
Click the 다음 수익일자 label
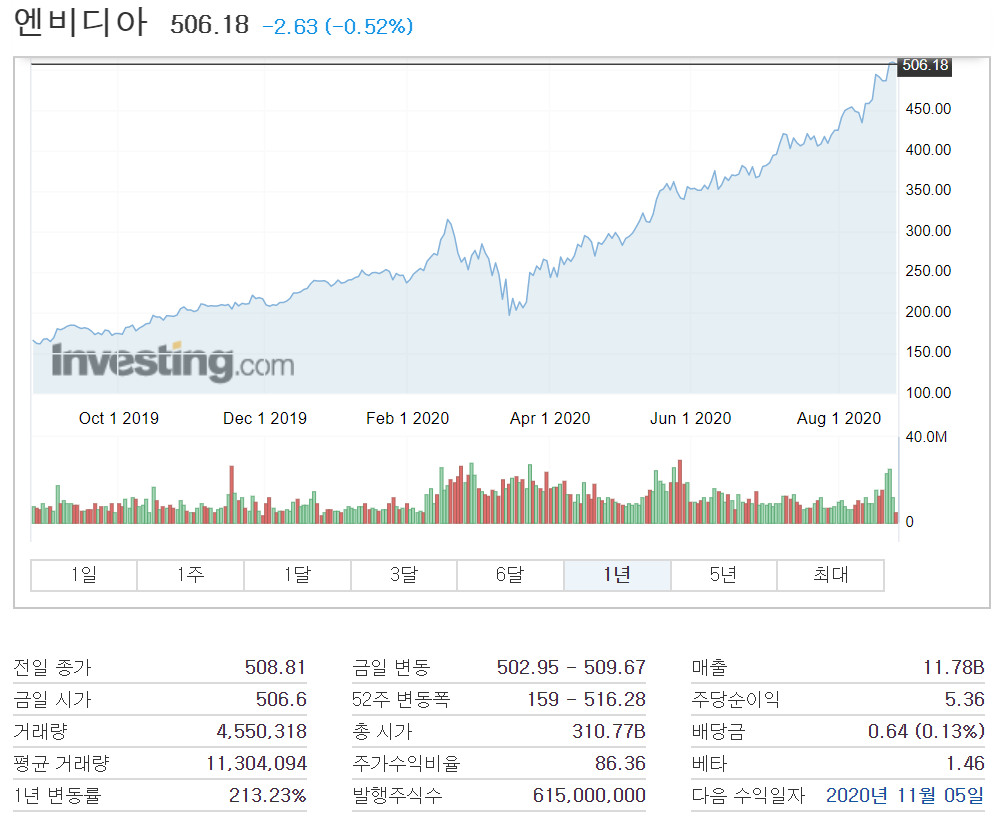748,796
